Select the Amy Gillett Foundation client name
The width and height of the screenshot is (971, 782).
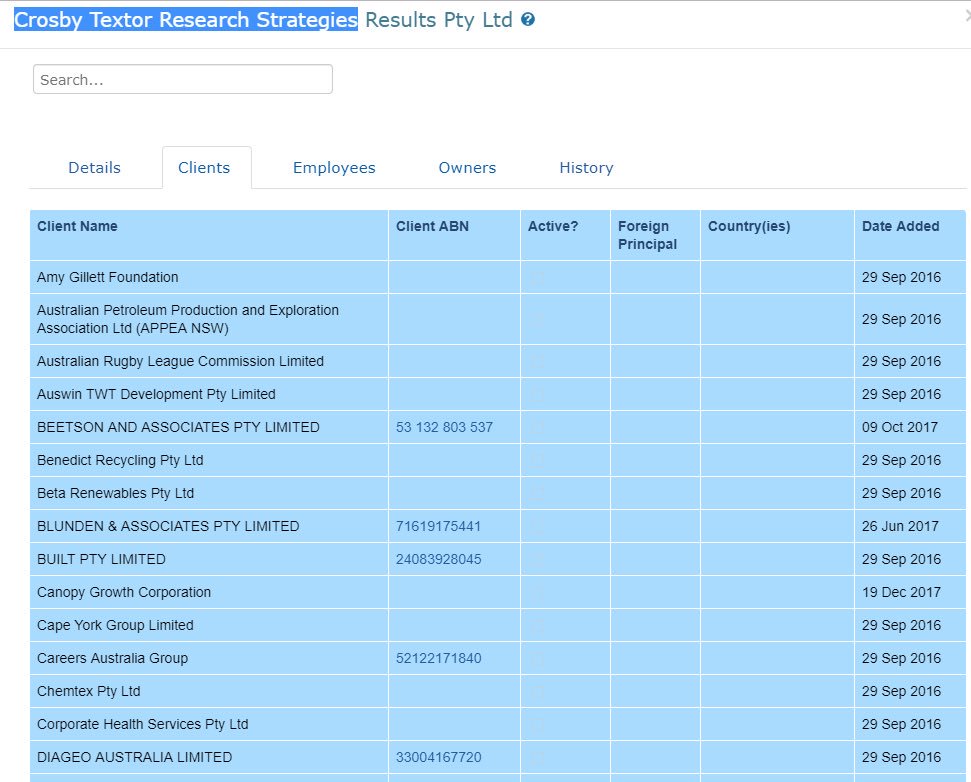coord(107,277)
